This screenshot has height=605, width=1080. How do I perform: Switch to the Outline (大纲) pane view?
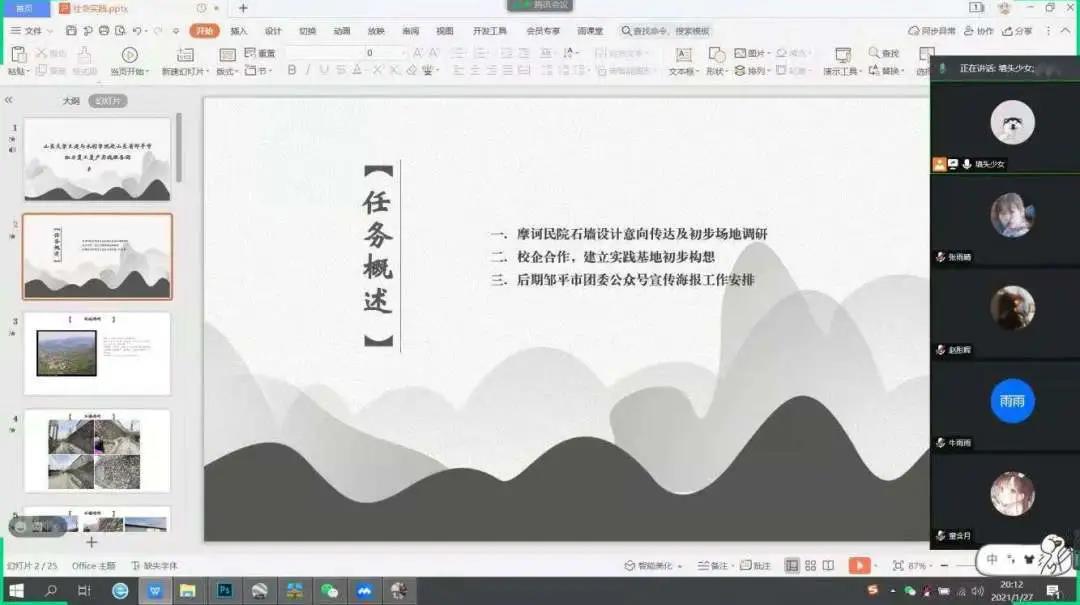pyautogui.click(x=71, y=101)
